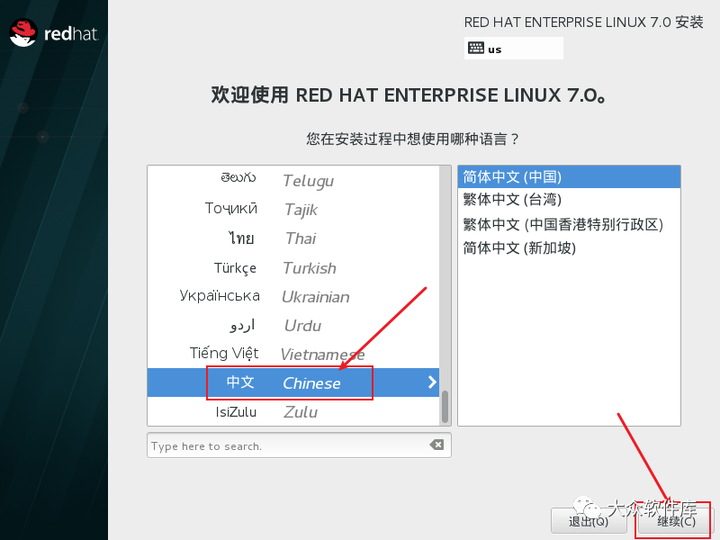Open the us keyboard layout indicator
The height and width of the screenshot is (540, 720).
(513, 48)
